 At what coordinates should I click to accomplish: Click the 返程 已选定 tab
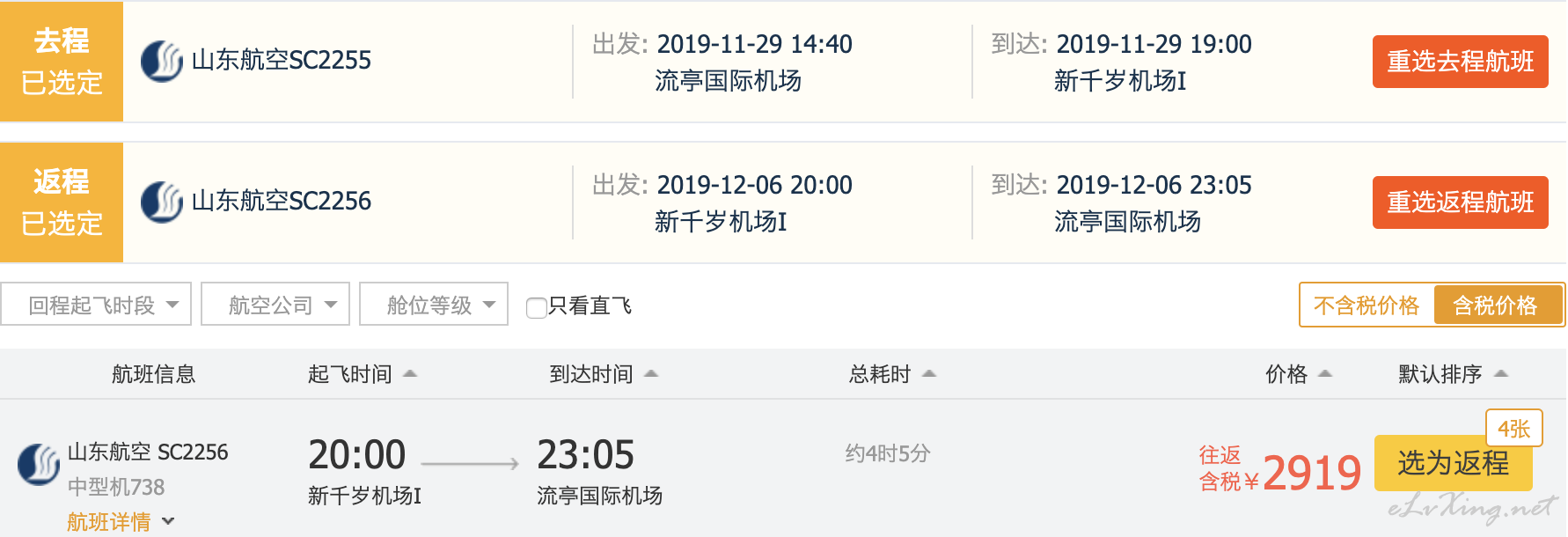[x=62, y=202]
